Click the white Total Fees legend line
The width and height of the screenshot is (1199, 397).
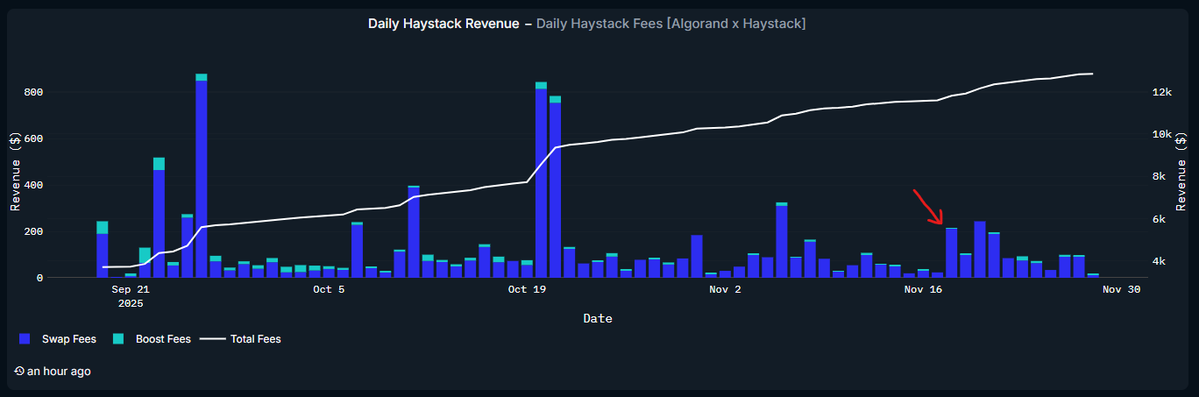(212, 338)
